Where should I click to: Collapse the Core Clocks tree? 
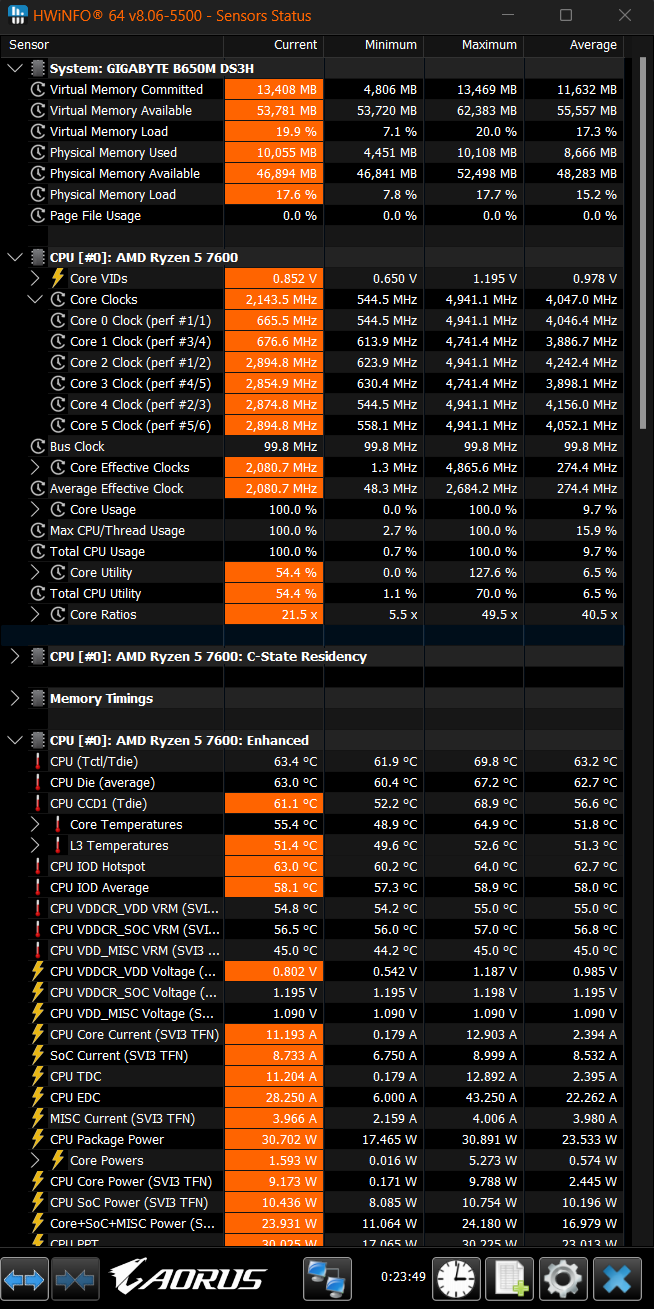click(x=35, y=299)
